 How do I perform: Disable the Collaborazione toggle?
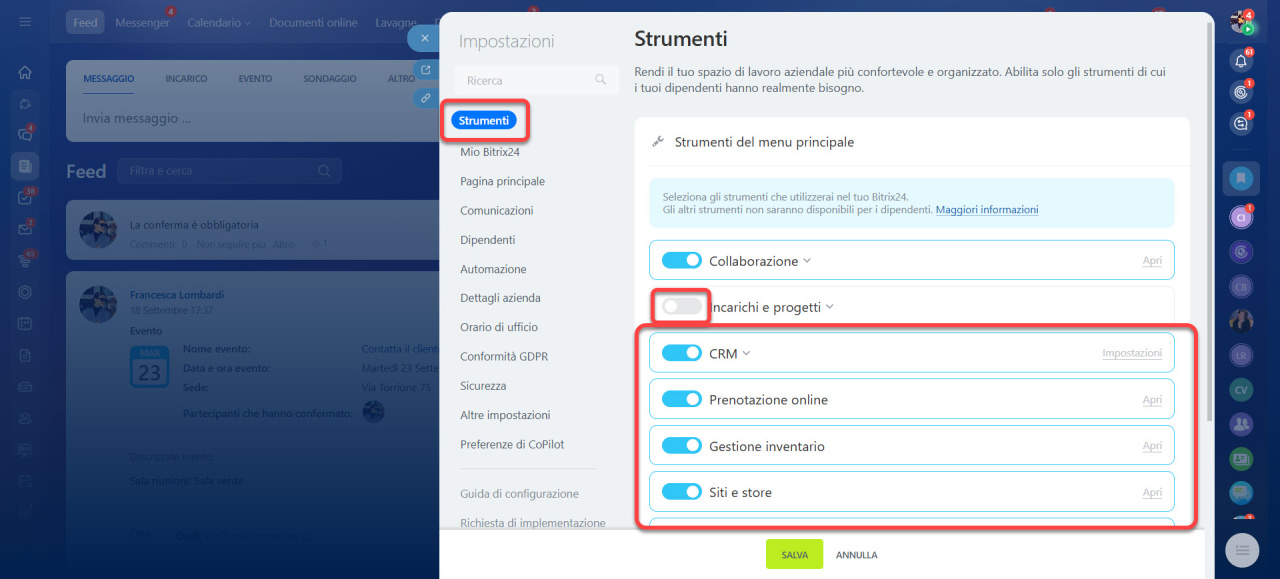click(682, 260)
